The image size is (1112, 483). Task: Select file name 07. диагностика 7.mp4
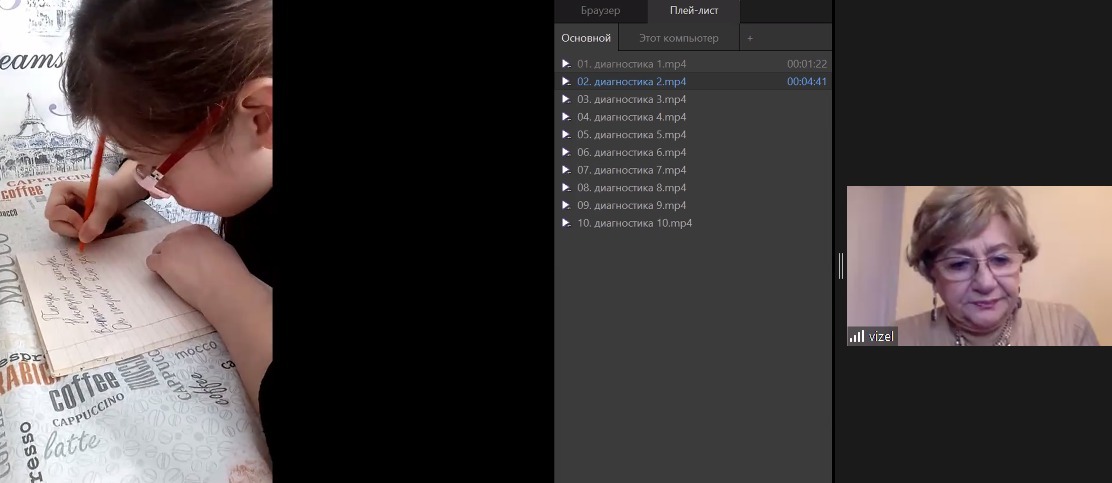631,170
